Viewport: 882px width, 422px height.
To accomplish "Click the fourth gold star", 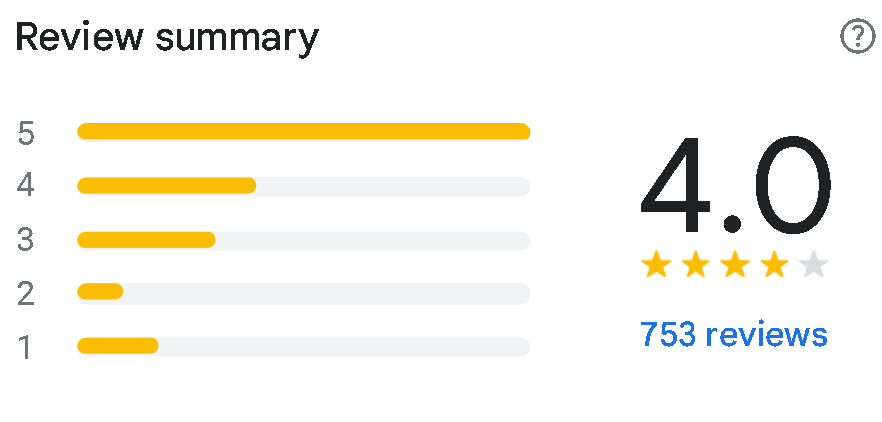I will 774,265.
